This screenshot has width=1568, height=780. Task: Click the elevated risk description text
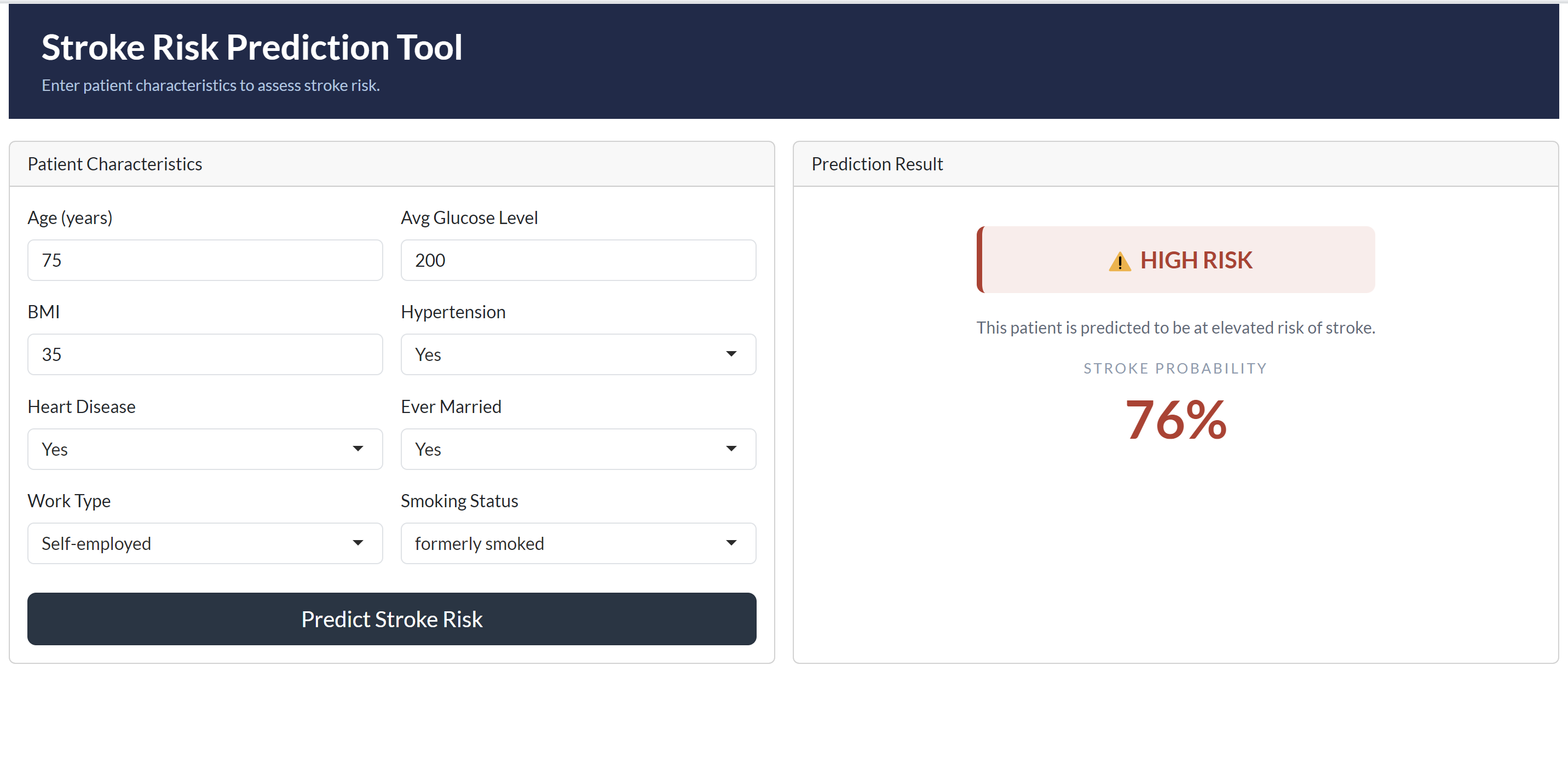pyautogui.click(x=1175, y=327)
